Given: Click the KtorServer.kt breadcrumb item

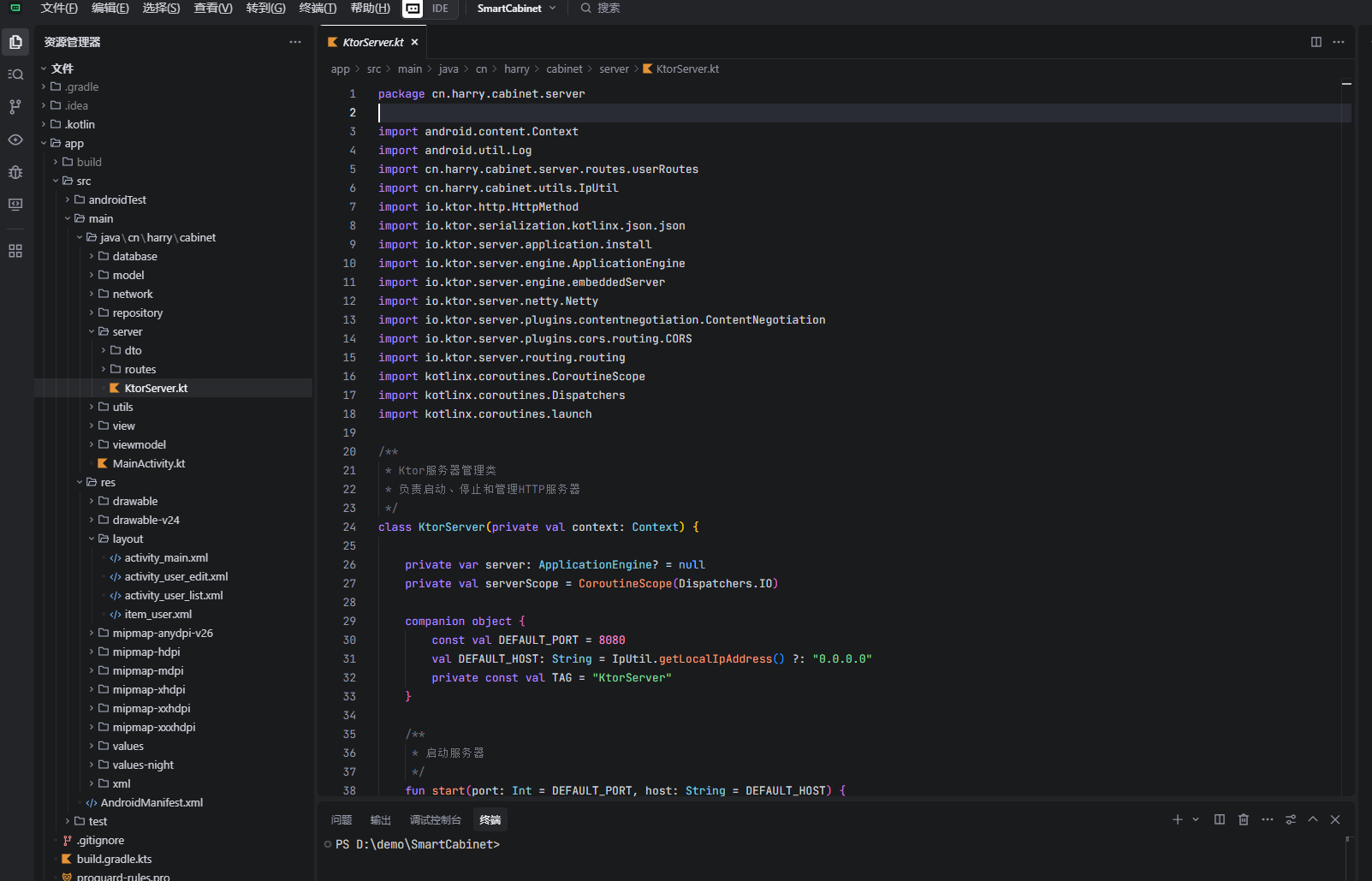Looking at the screenshot, I should point(681,68).
